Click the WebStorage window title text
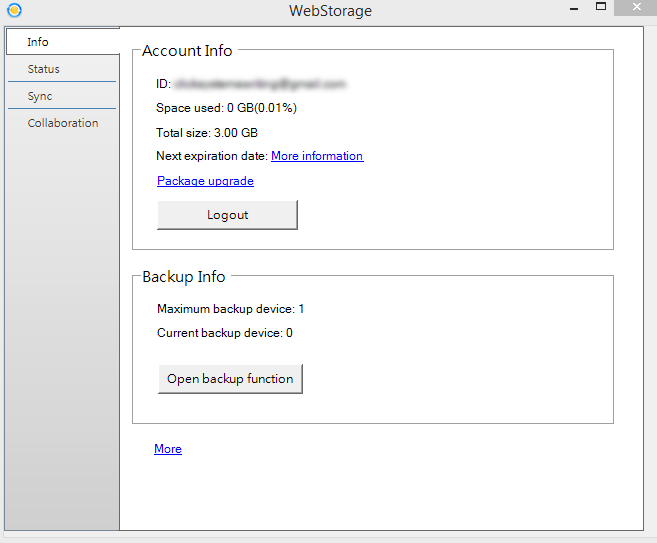This screenshot has height=543, width=657. click(330, 11)
